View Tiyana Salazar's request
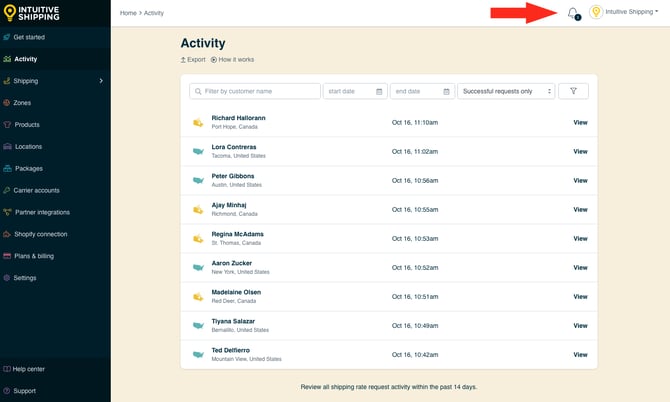The image size is (670, 402). click(580, 326)
